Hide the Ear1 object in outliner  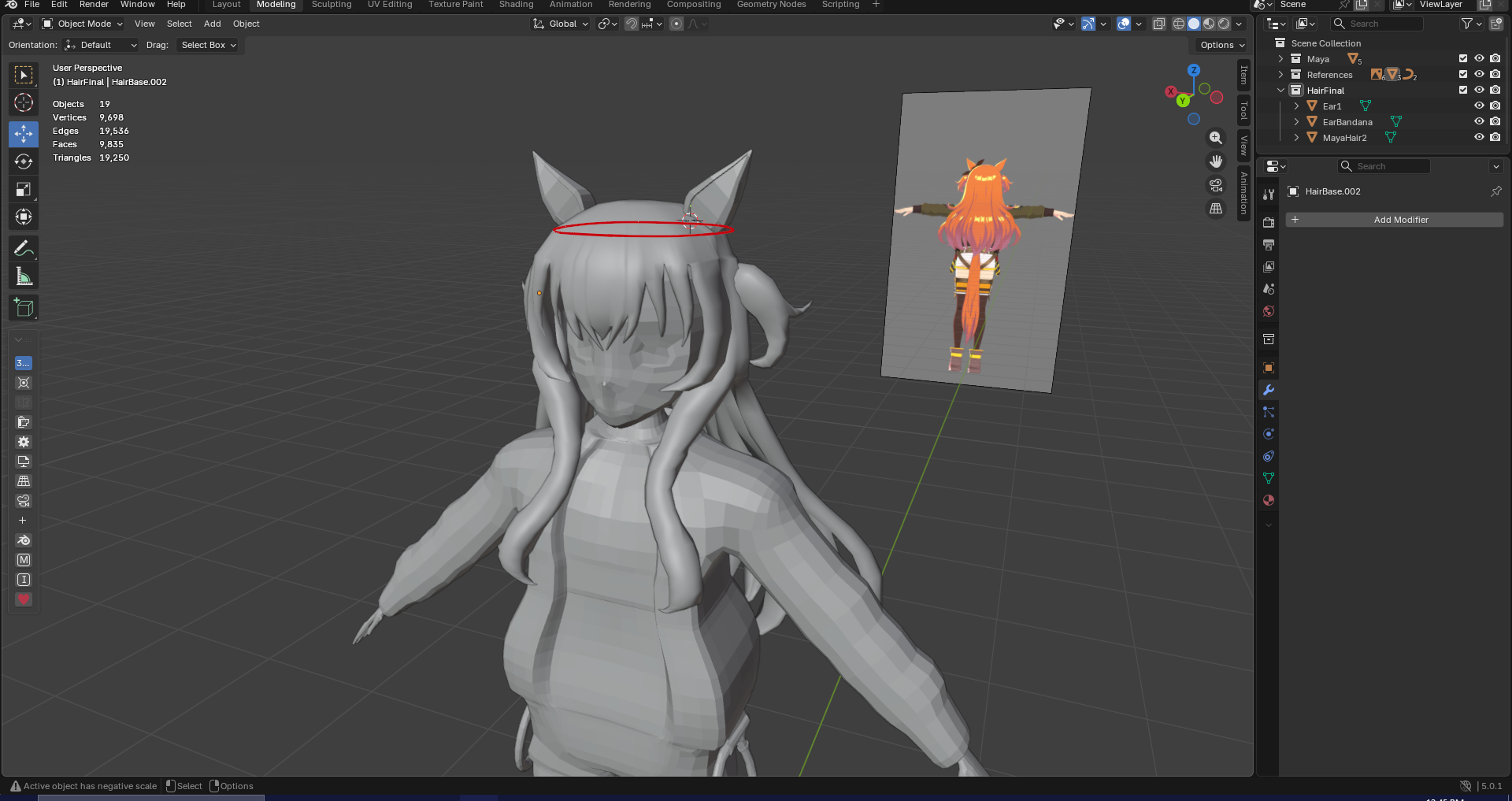[x=1478, y=106]
